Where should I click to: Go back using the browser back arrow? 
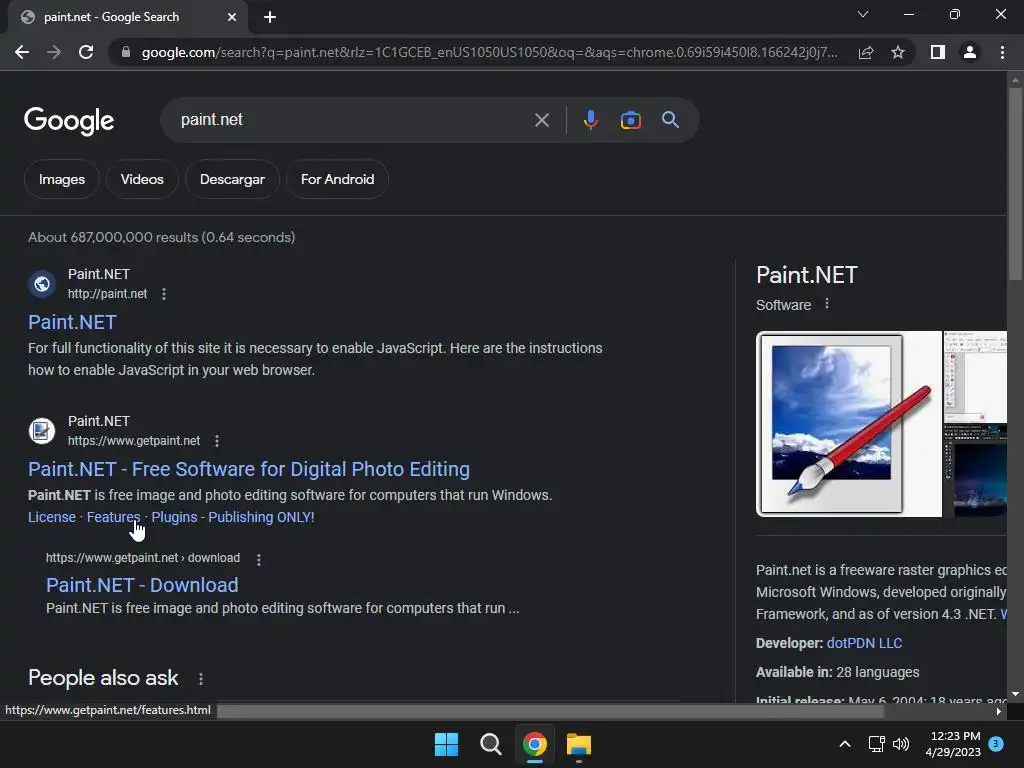(x=22, y=52)
